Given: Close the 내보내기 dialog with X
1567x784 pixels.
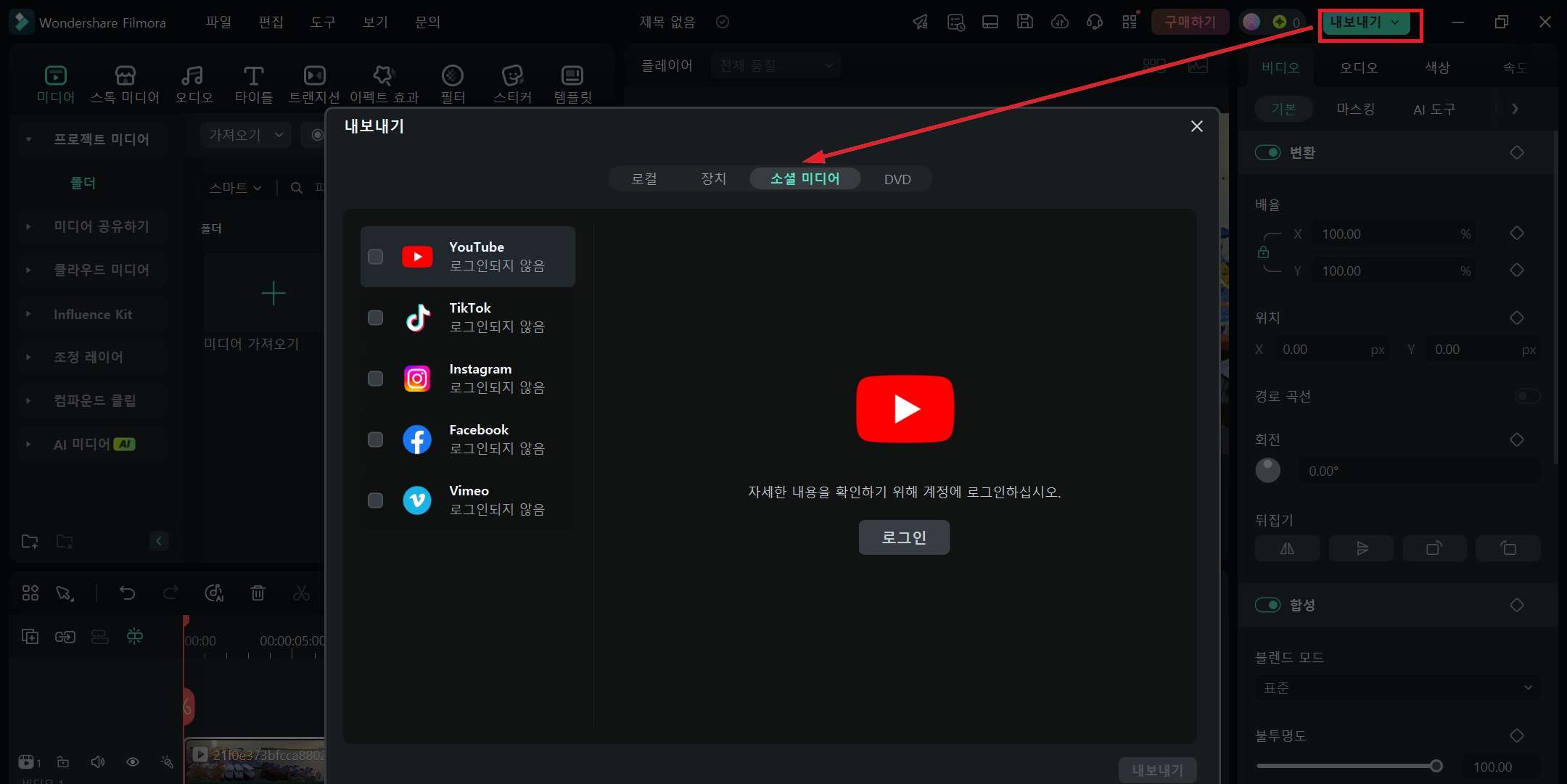Looking at the screenshot, I should [x=1197, y=126].
